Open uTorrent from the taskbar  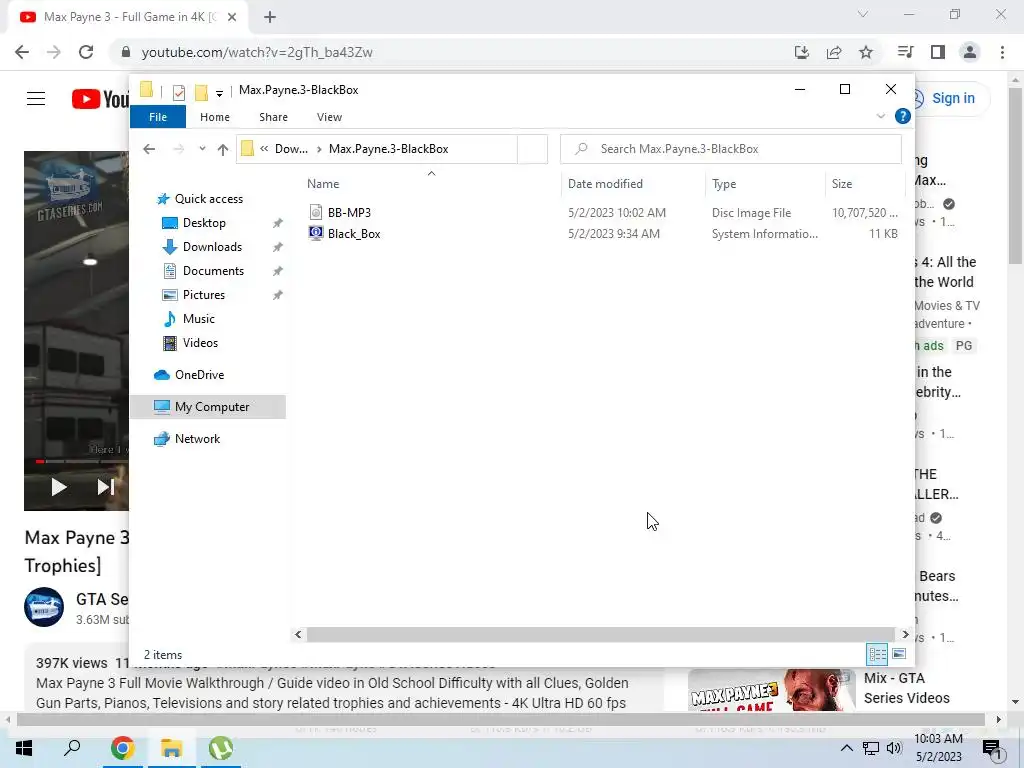click(x=221, y=748)
